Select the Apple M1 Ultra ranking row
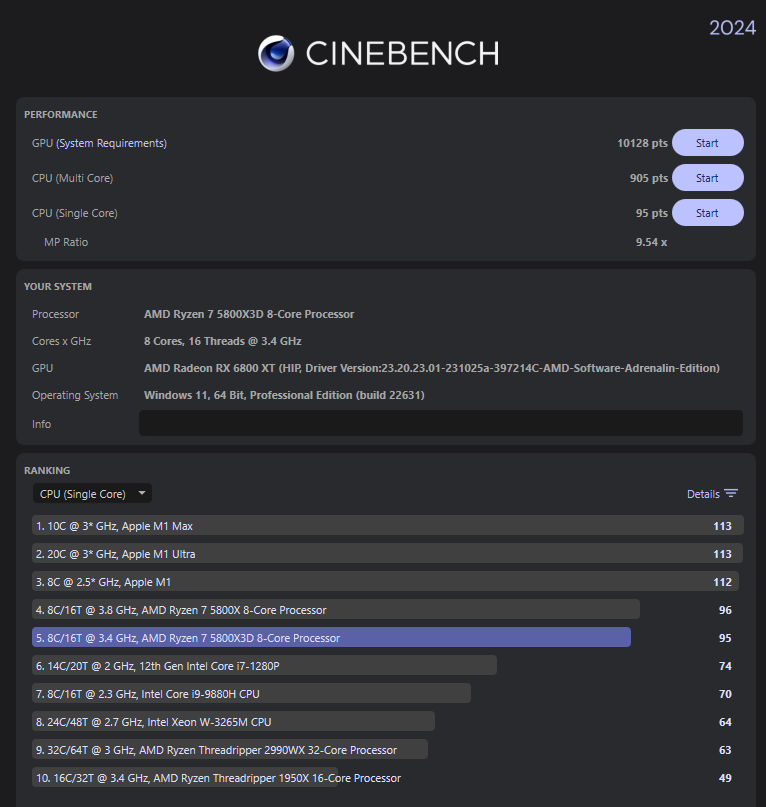The width and height of the screenshot is (766, 807). click(388, 554)
